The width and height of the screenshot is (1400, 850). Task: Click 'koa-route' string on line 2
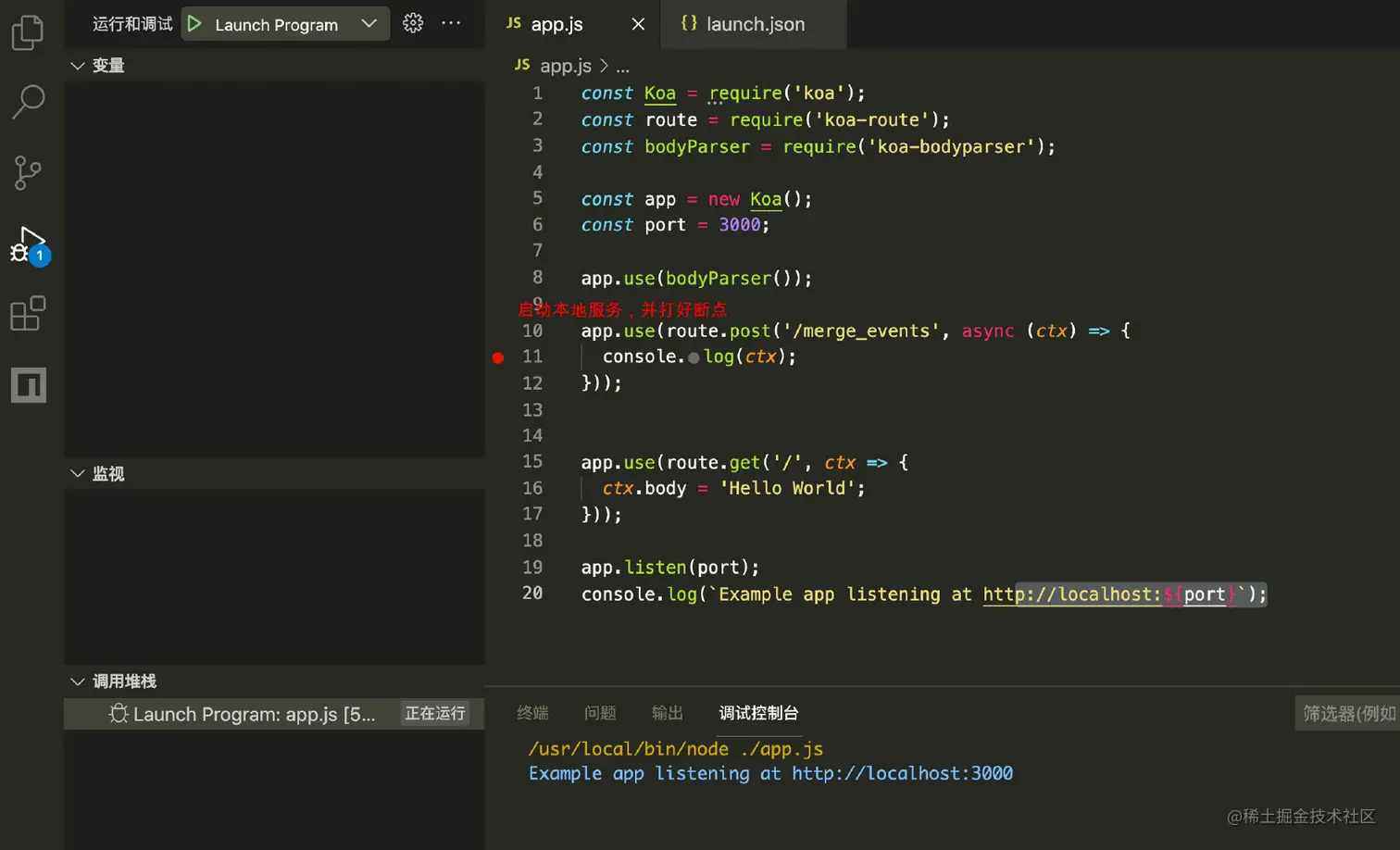tap(872, 119)
